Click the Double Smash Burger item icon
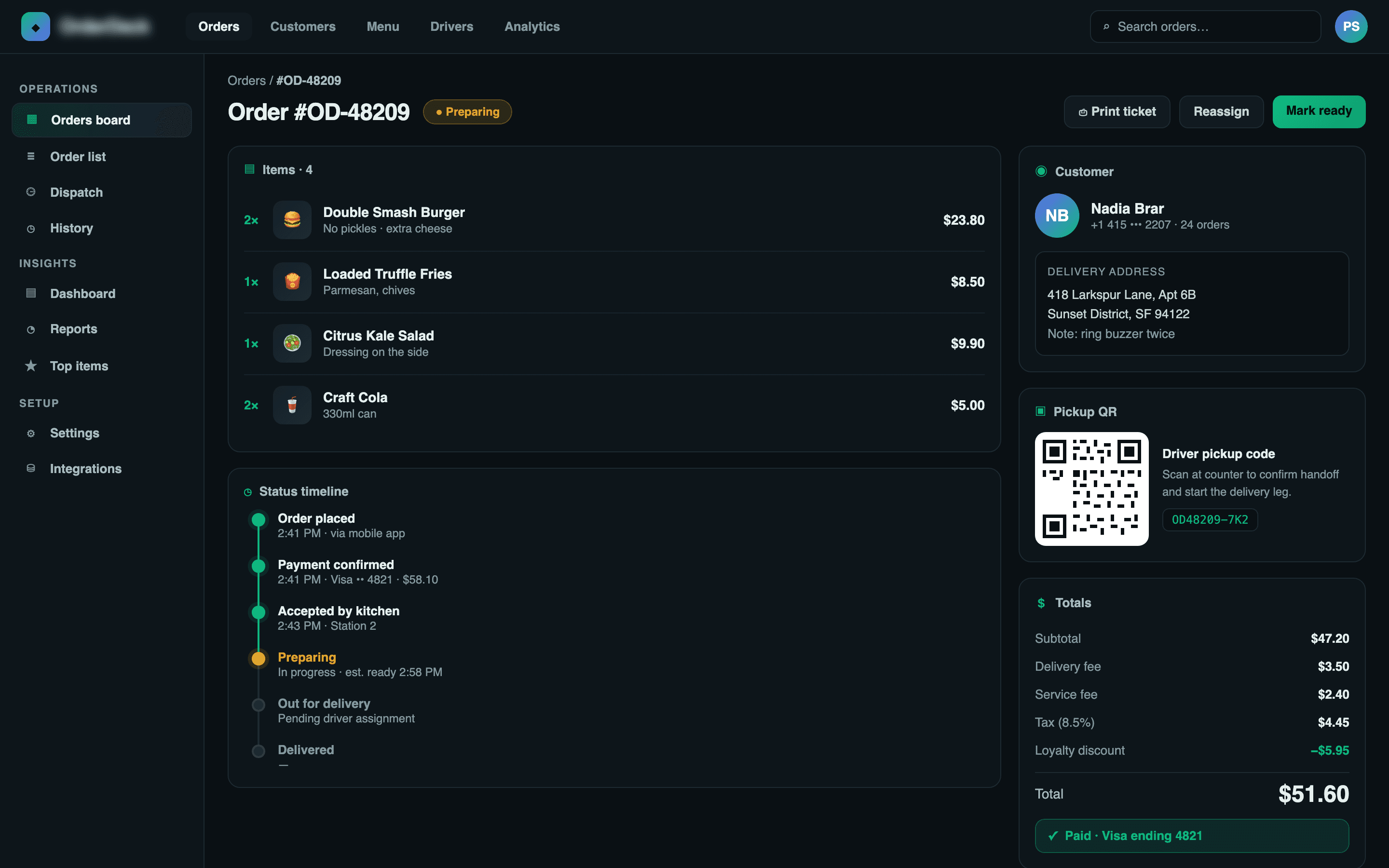Viewport: 1389px width, 868px height. click(292, 220)
